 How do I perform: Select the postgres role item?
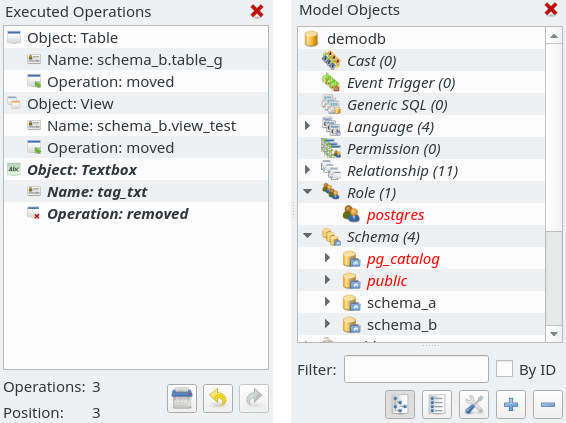(395, 215)
